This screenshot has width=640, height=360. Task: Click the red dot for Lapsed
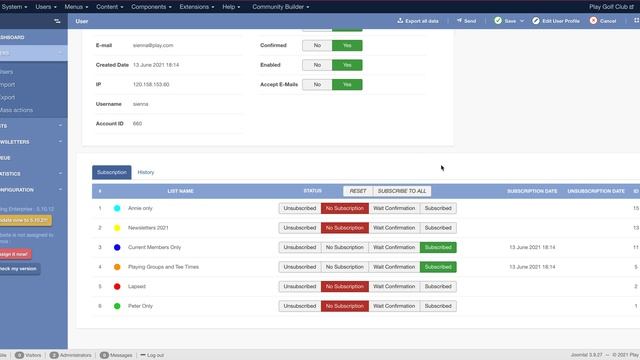(117, 287)
